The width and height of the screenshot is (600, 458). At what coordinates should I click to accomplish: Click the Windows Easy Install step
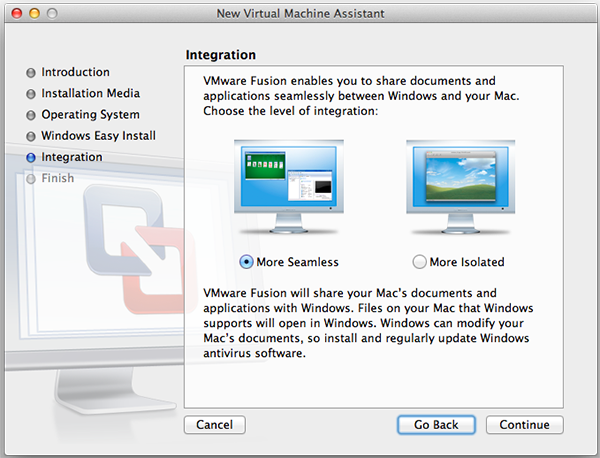coord(99,135)
